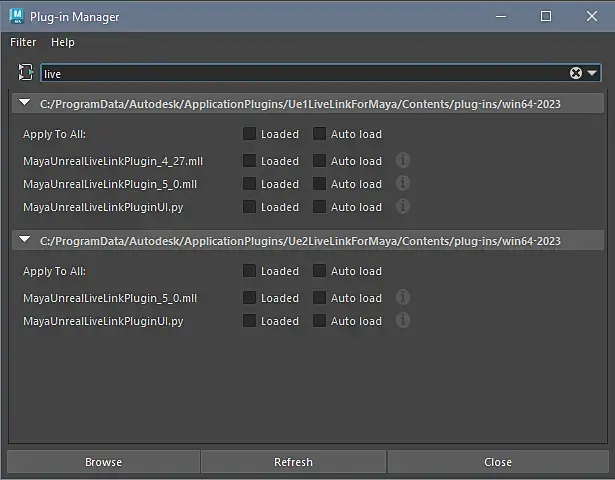Screen dimensions: 615x480
Task: Check Auto load for Ue2 MayaUnrealLiveLinkPlugin_5_0.mll
Action: coord(319,298)
